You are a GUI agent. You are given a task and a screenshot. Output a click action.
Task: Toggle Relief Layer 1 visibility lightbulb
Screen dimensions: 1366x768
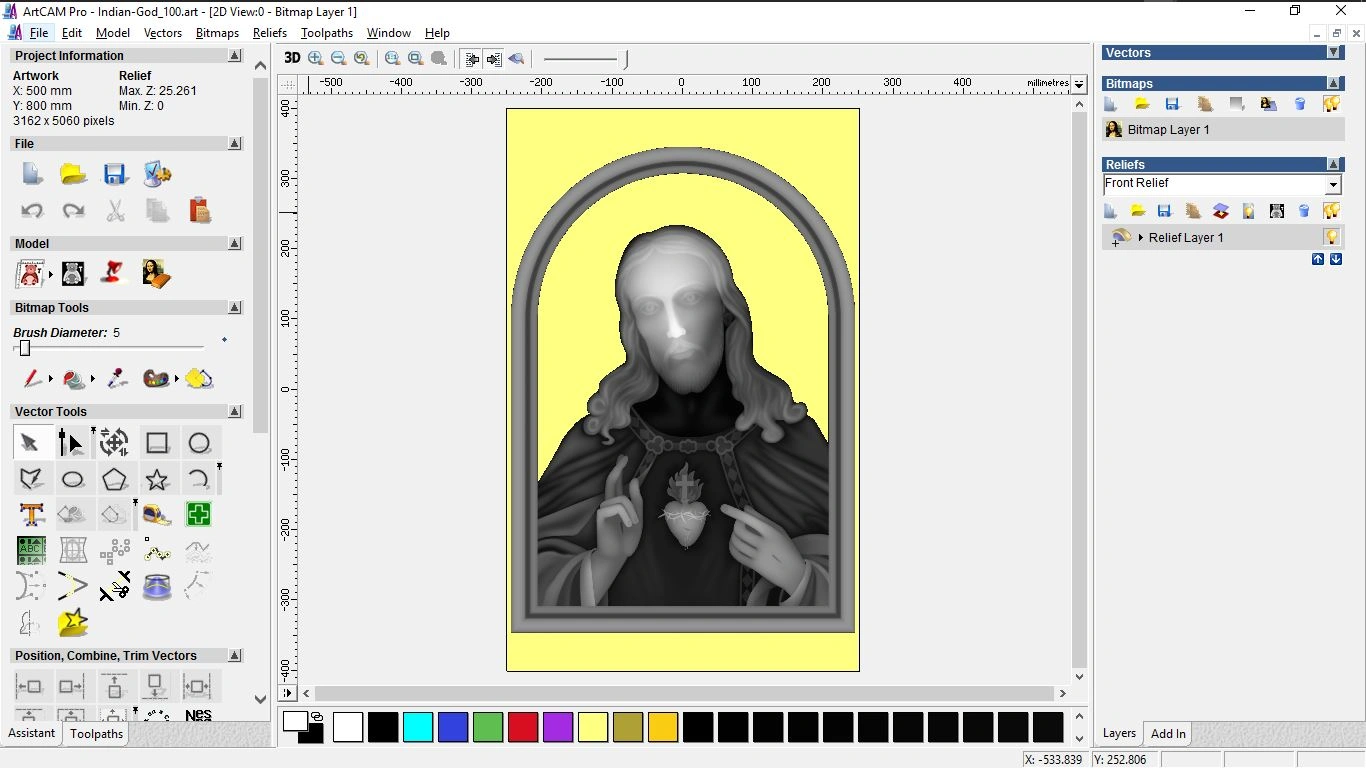coord(1331,238)
